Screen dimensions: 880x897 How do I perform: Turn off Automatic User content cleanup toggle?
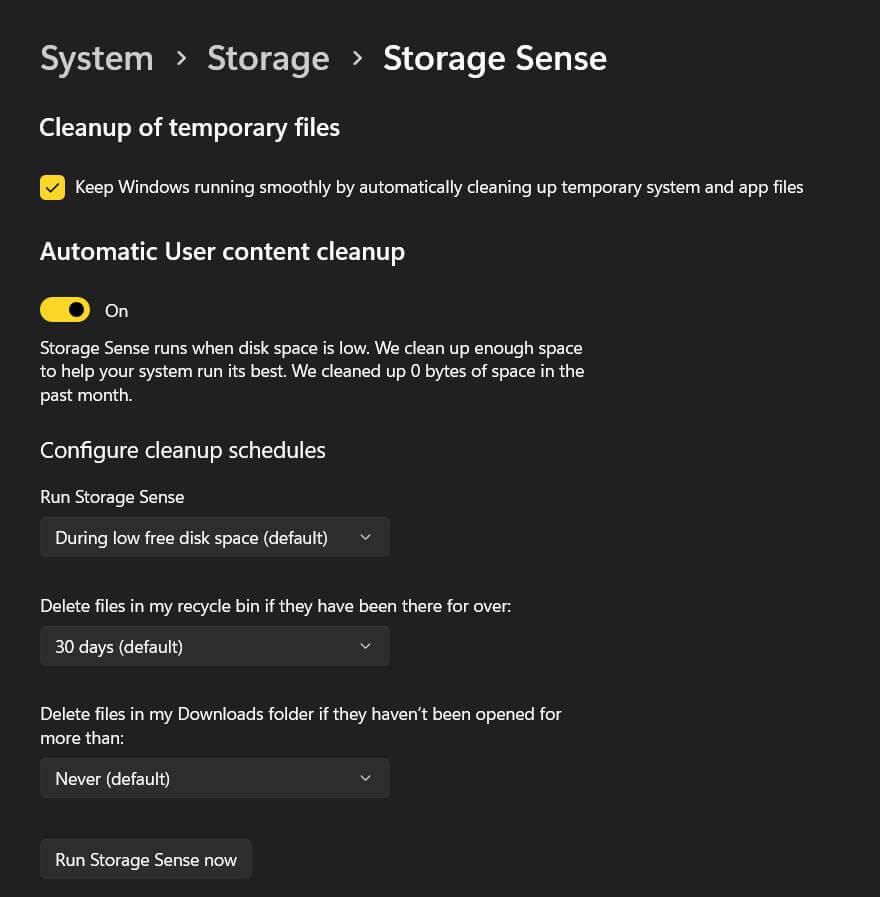(65, 310)
